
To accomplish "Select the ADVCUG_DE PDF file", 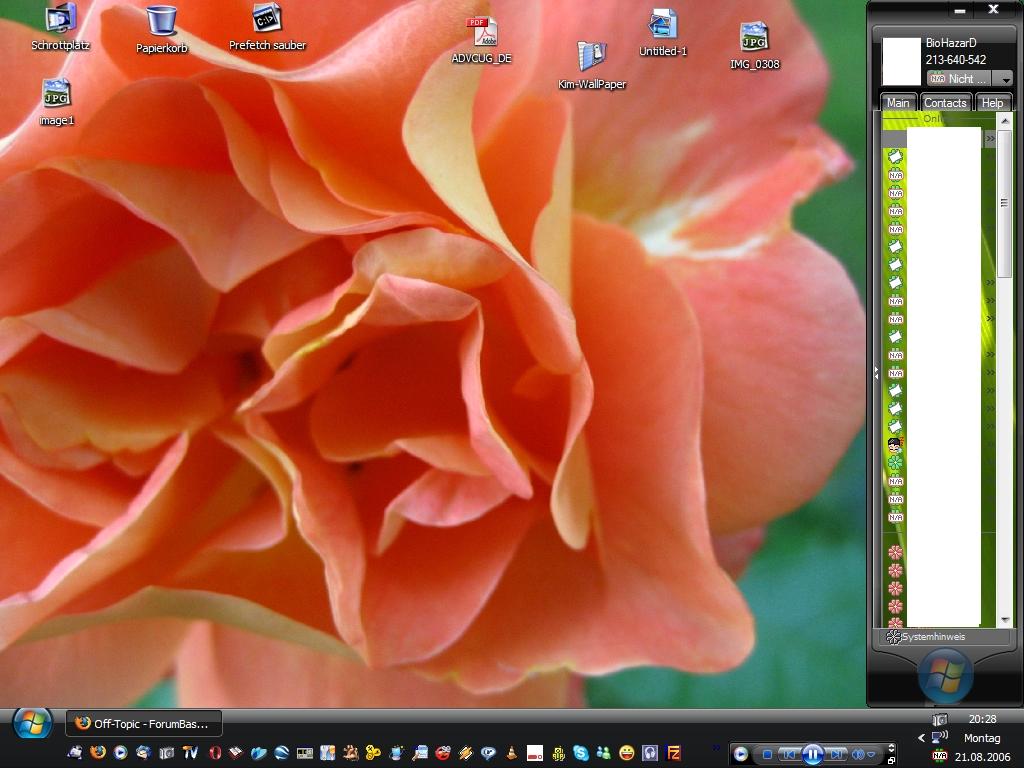I will pyautogui.click(x=481, y=39).
